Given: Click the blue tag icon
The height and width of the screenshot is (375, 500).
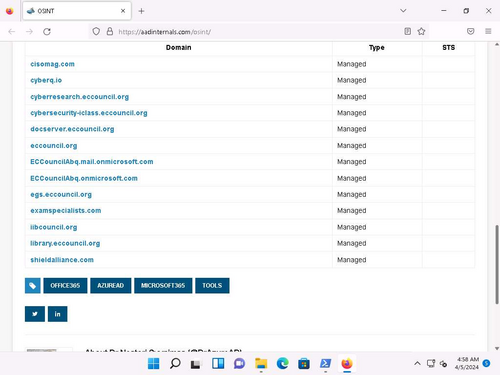Looking at the screenshot, I should [33, 286].
